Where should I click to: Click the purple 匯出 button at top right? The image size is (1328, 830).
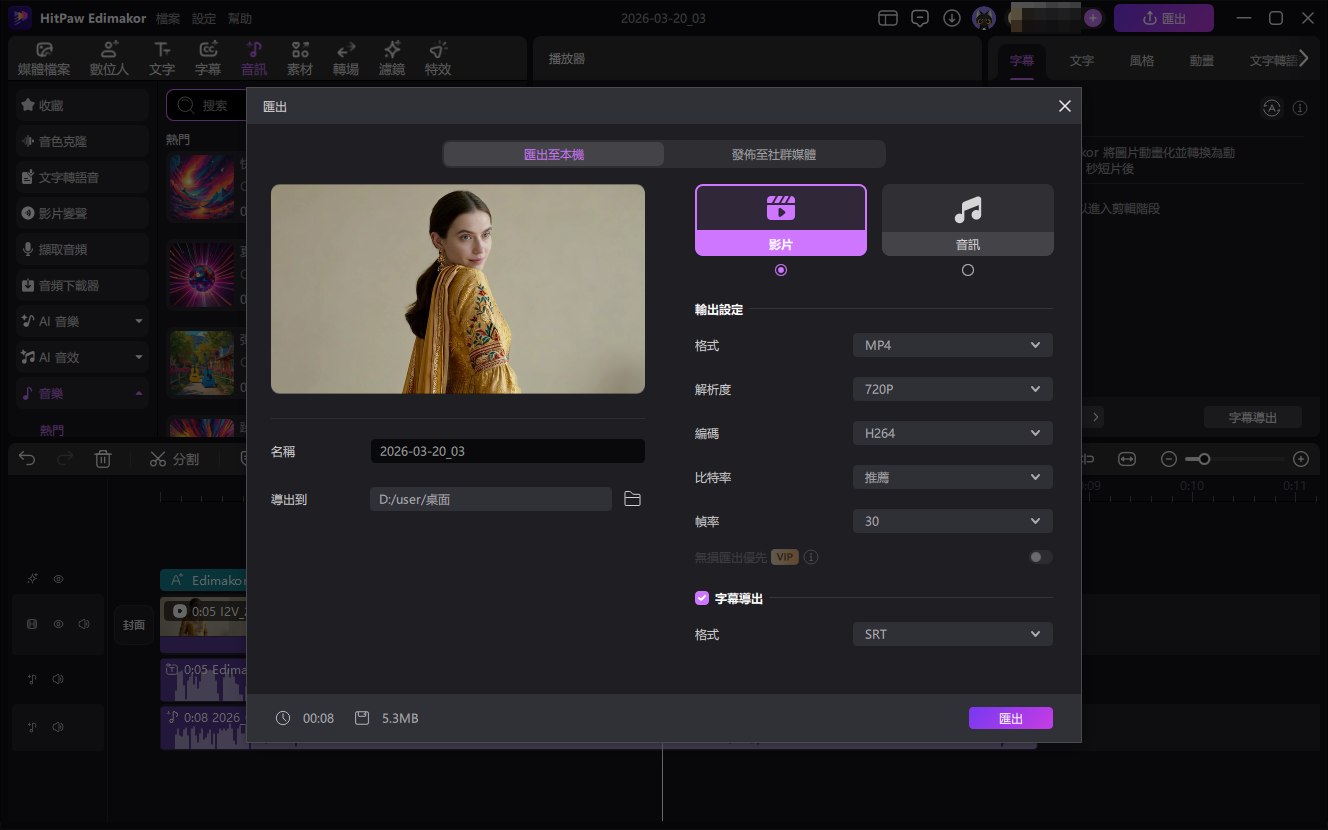pos(1163,17)
